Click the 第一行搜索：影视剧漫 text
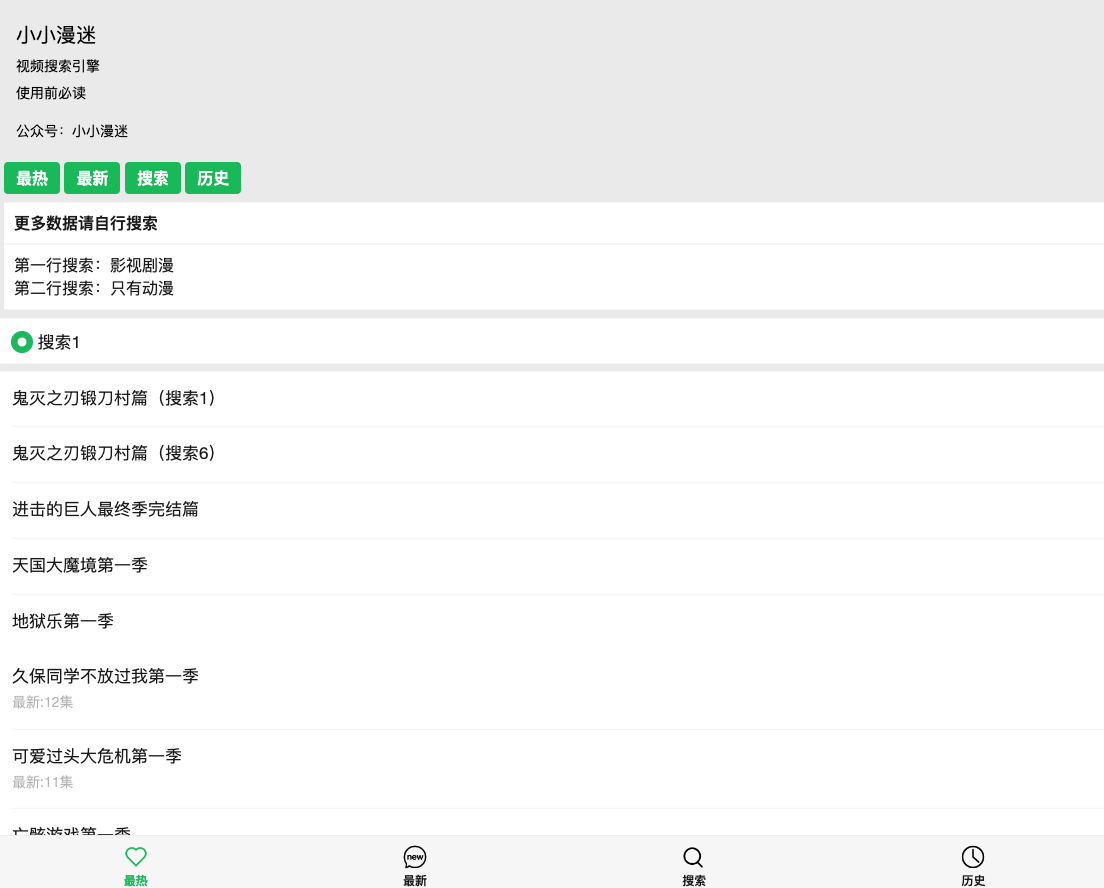This screenshot has width=1104, height=888. [94, 265]
